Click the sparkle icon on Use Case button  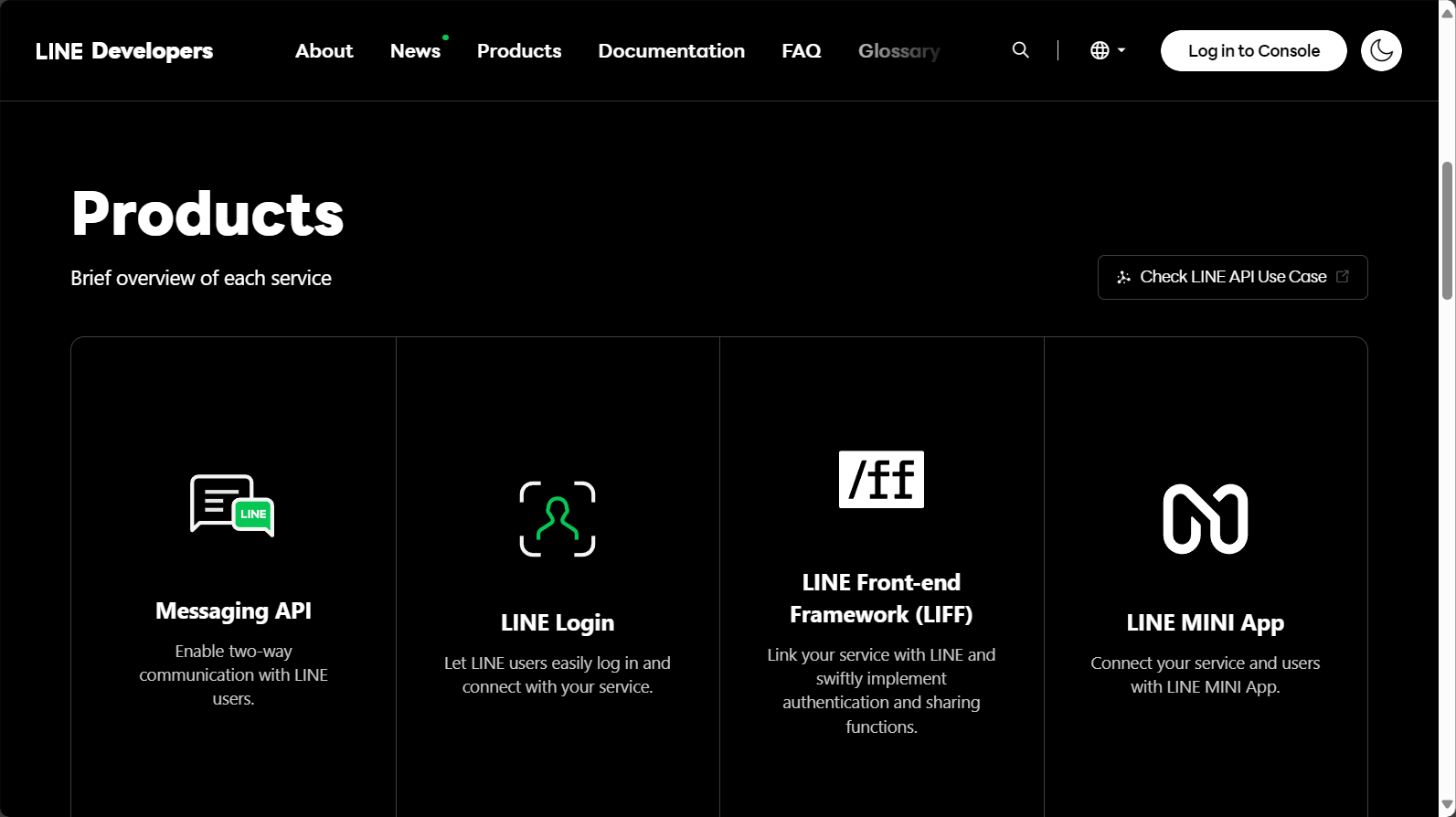click(1123, 277)
